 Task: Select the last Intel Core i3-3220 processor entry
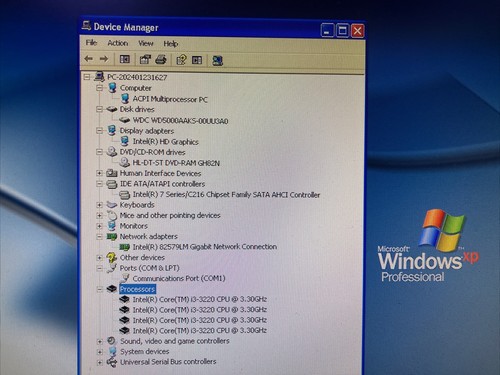click(200, 330)
